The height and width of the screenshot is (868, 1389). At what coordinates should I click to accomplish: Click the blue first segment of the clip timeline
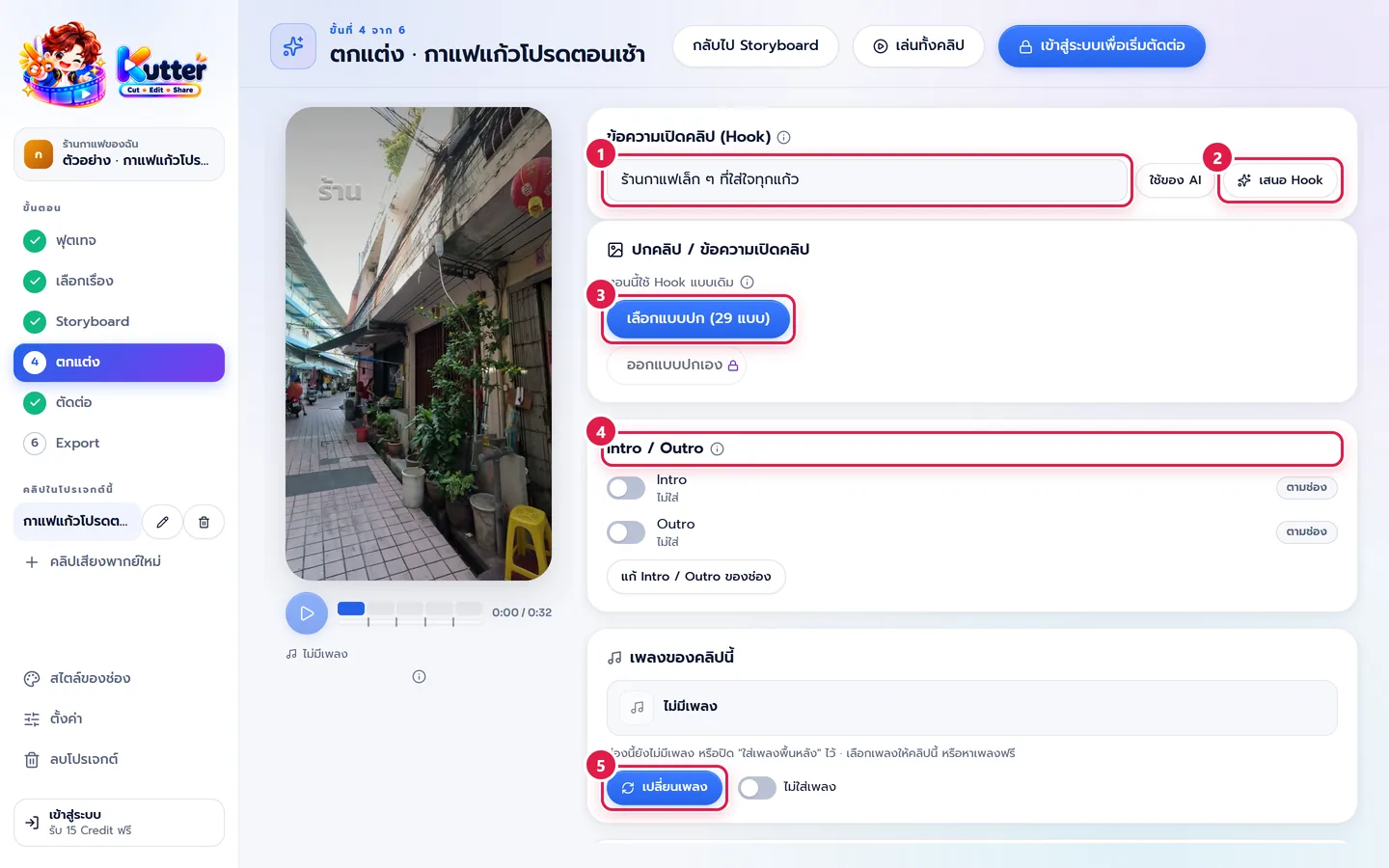[x=351, y=609]
